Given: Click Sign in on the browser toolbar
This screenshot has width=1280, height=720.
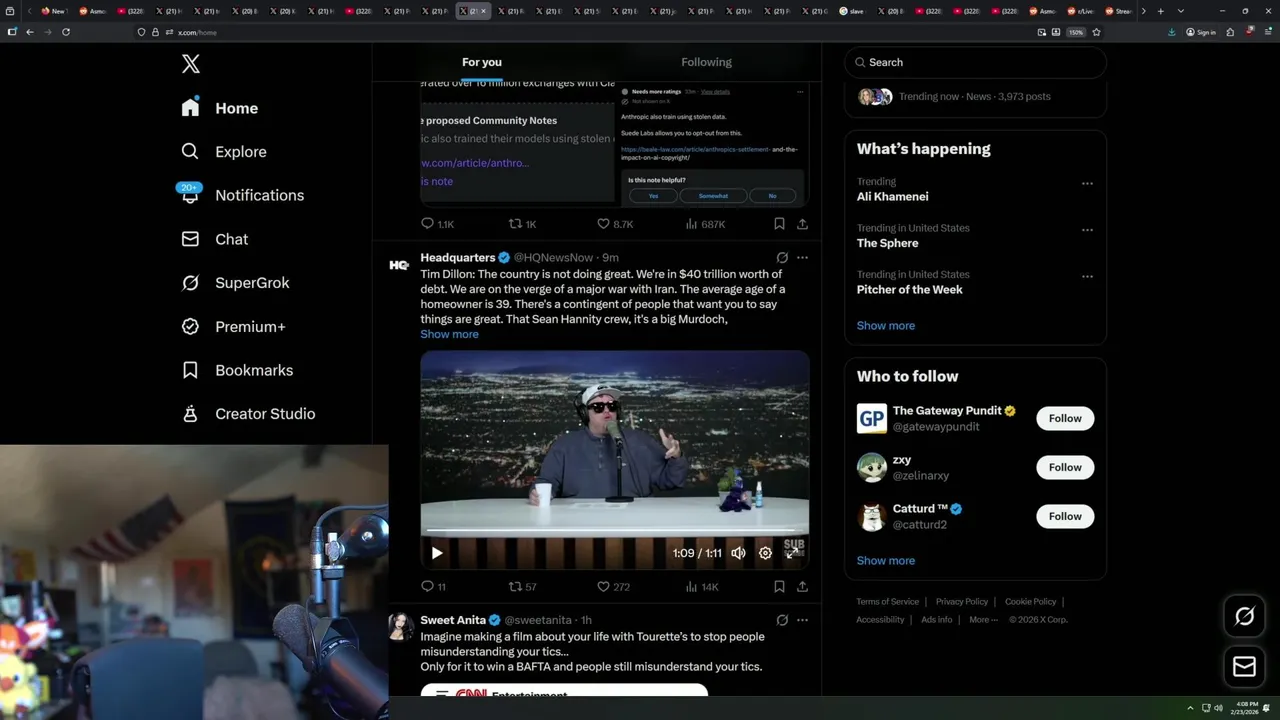Looking at the screenshot, I should tap(1201, 32).
